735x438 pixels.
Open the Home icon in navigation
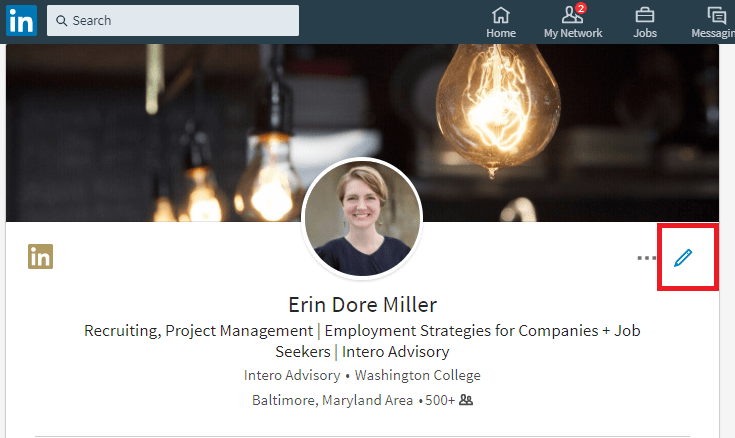click(x=501, y=15)
